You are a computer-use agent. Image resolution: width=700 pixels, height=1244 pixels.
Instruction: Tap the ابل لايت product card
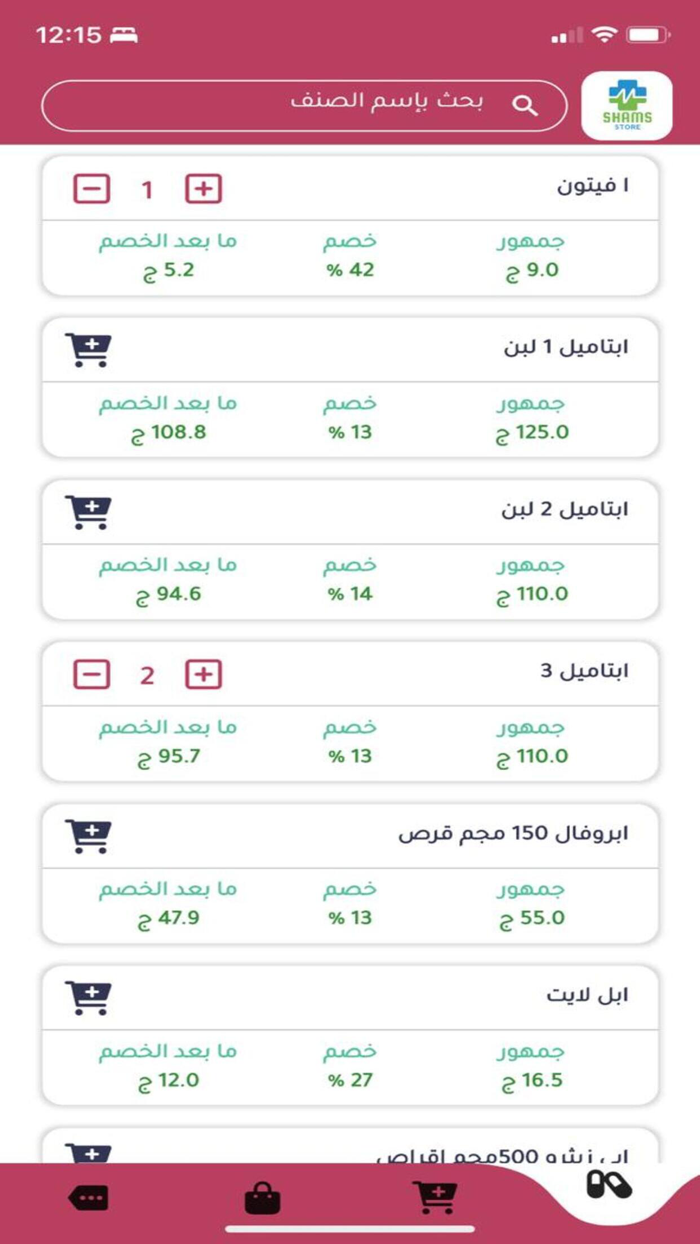pos(350,1035)
